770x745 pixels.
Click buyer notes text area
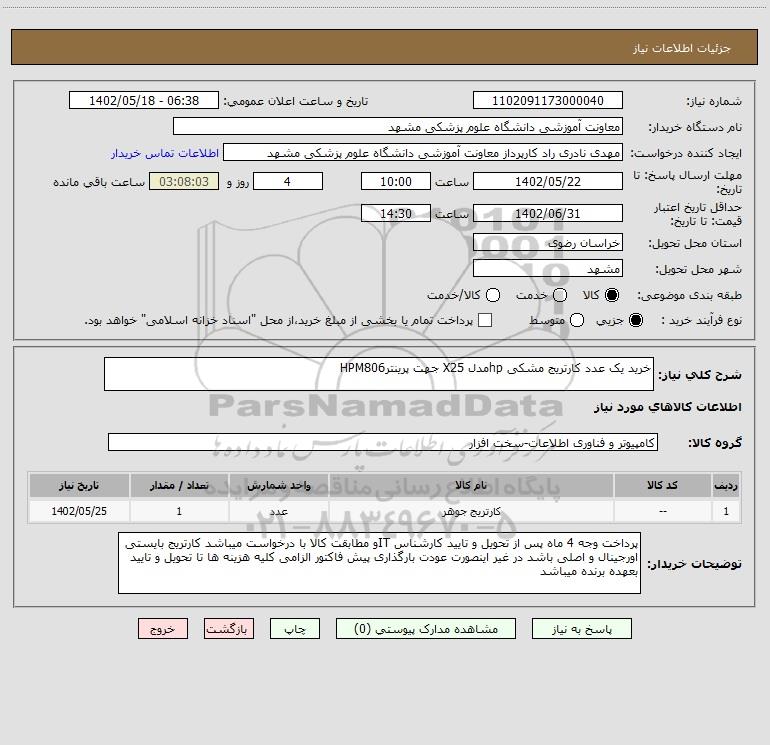tap(379, 563)
